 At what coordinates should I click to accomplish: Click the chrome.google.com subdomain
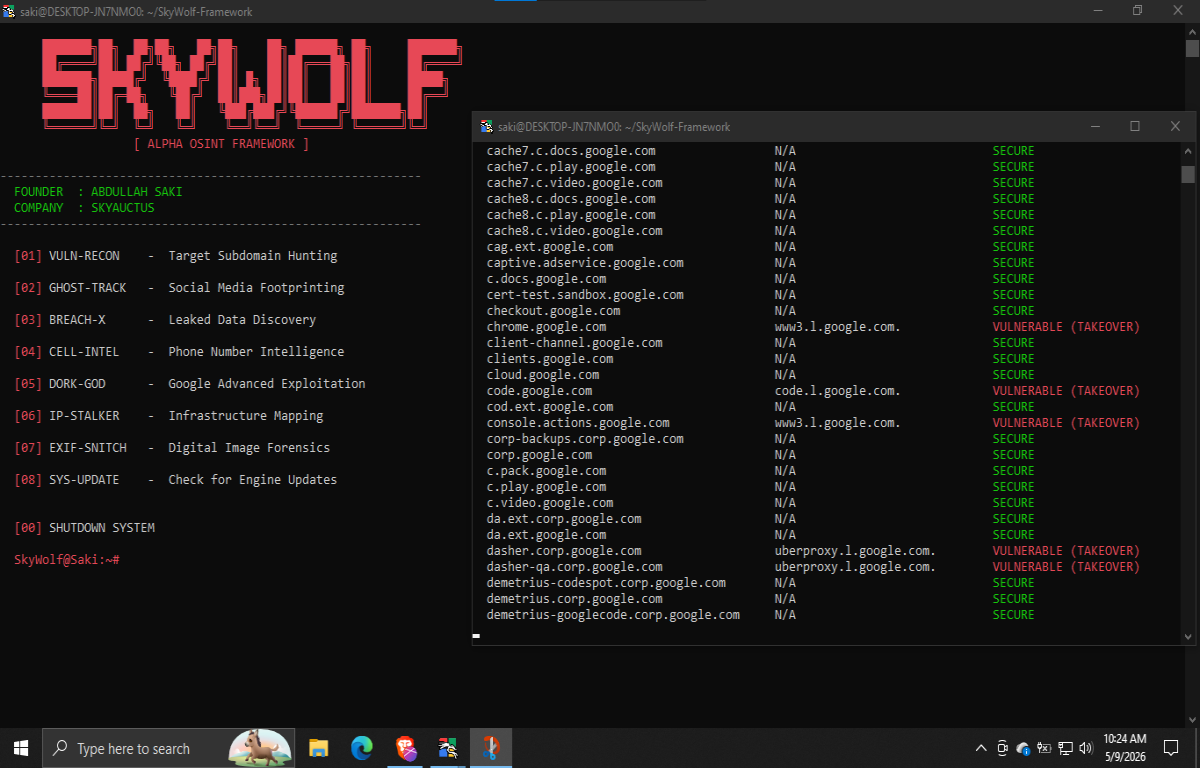pos(546,327)
